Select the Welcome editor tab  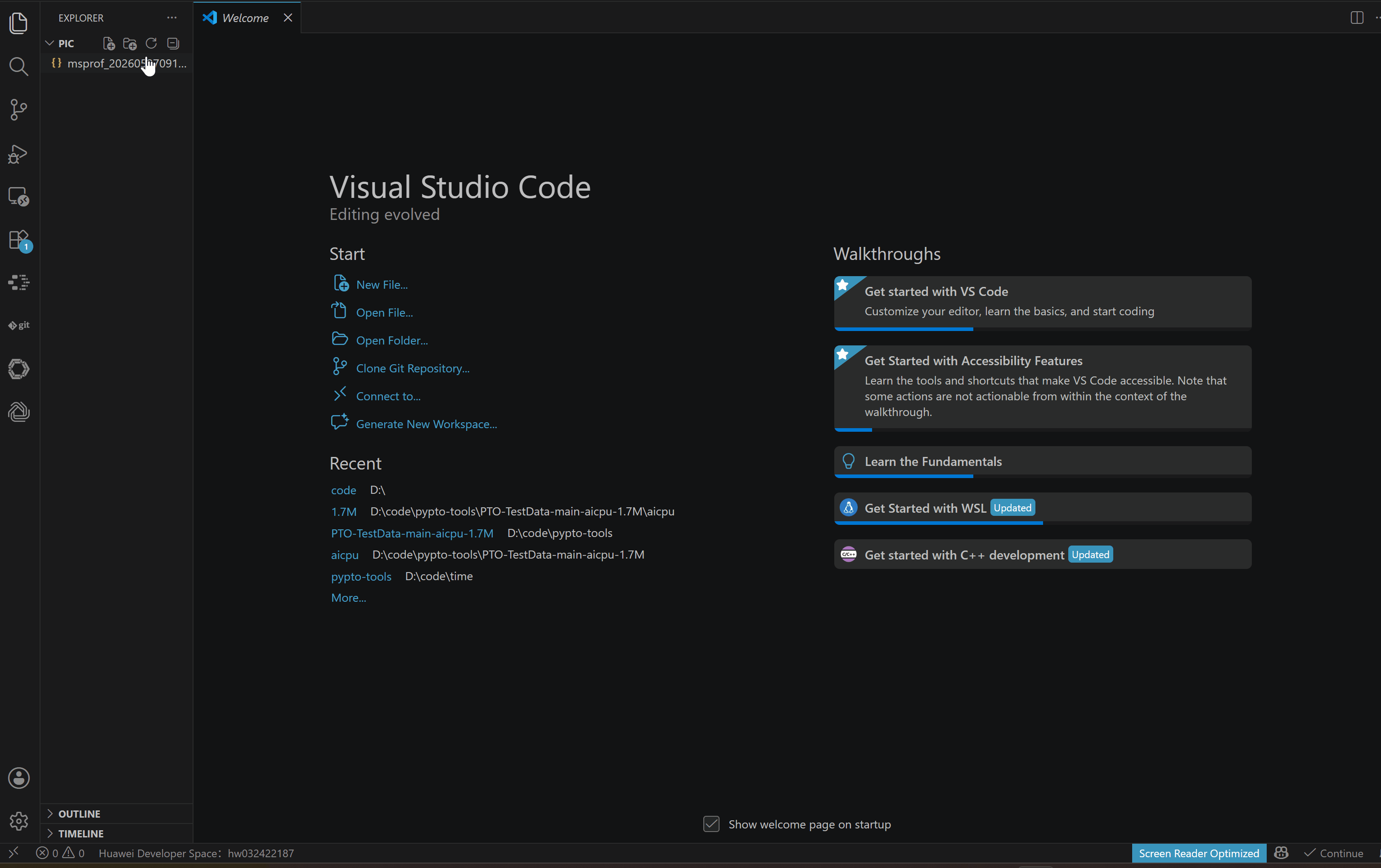247,18
